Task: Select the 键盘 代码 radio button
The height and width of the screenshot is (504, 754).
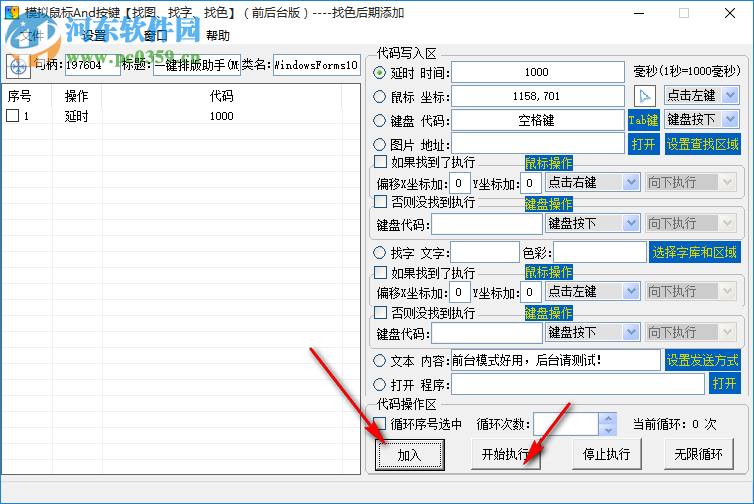Action: tap(379, 121)
